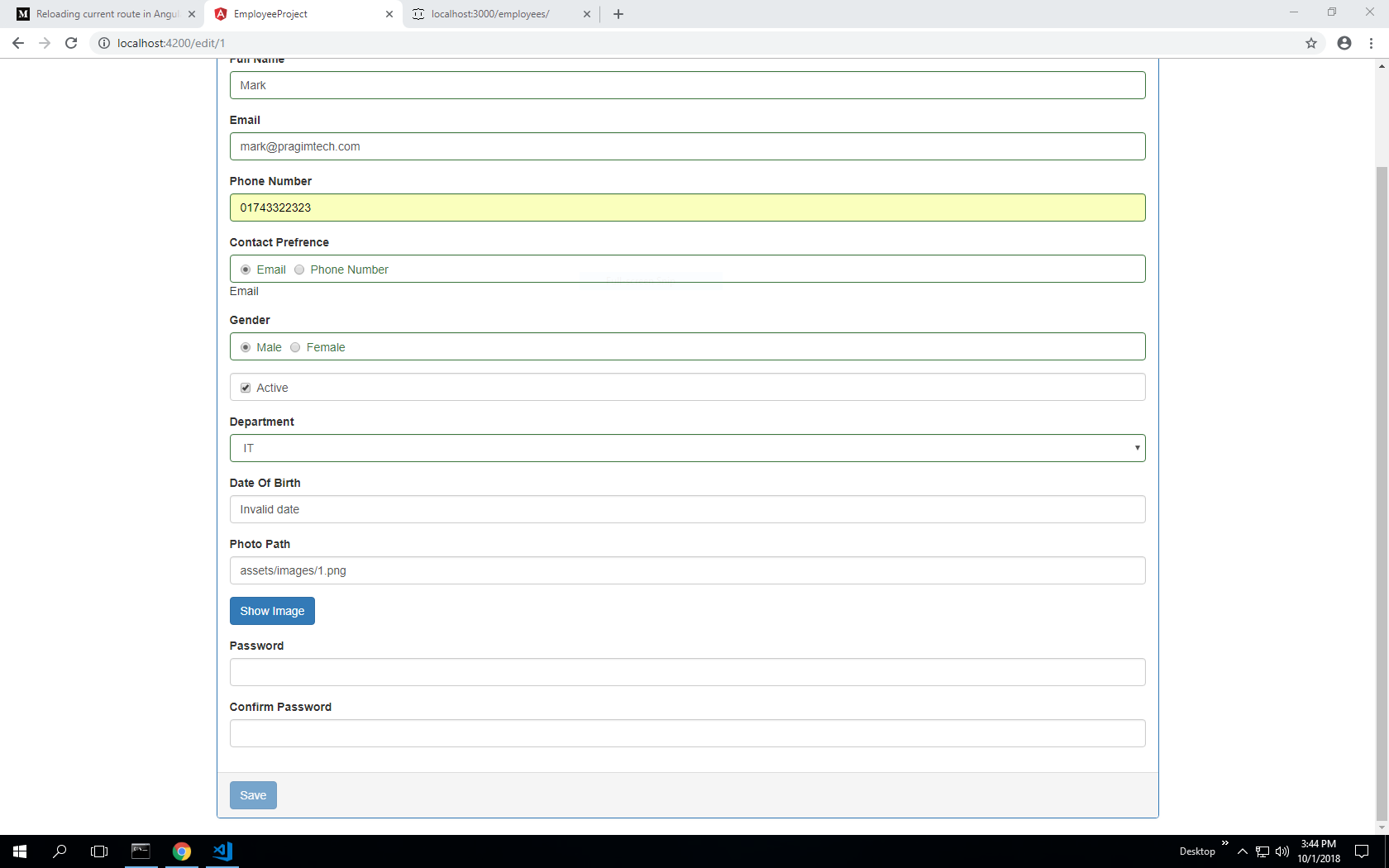This screenshot has height=868, width=1389.
Task: Click the Password input field
Action: pos(688,672)
